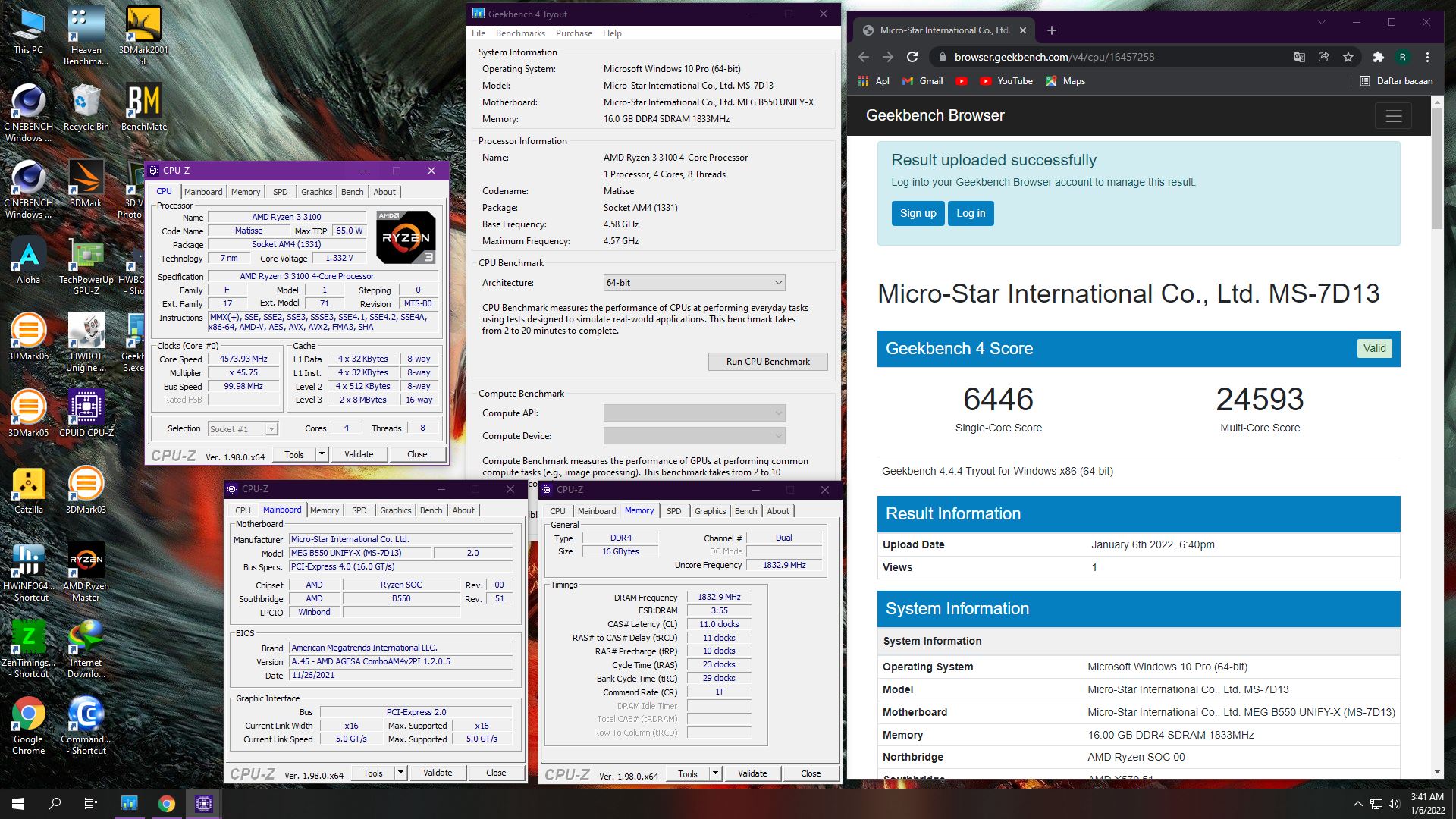Click the taskbar clock showing 3:41 AM
Image resolution: width=1456 pixels, height=819 pixels.
coord(1427,804)
